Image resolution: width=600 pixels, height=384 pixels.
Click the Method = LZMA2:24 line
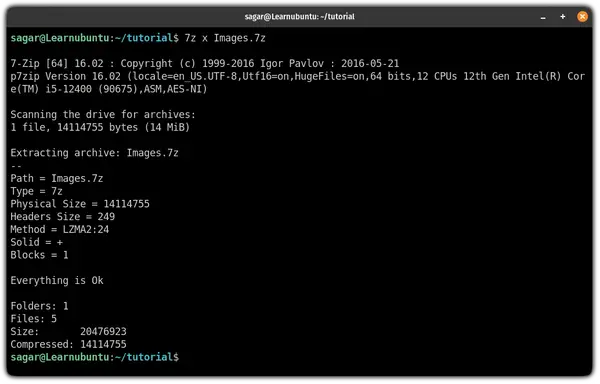tap(60, 229)
